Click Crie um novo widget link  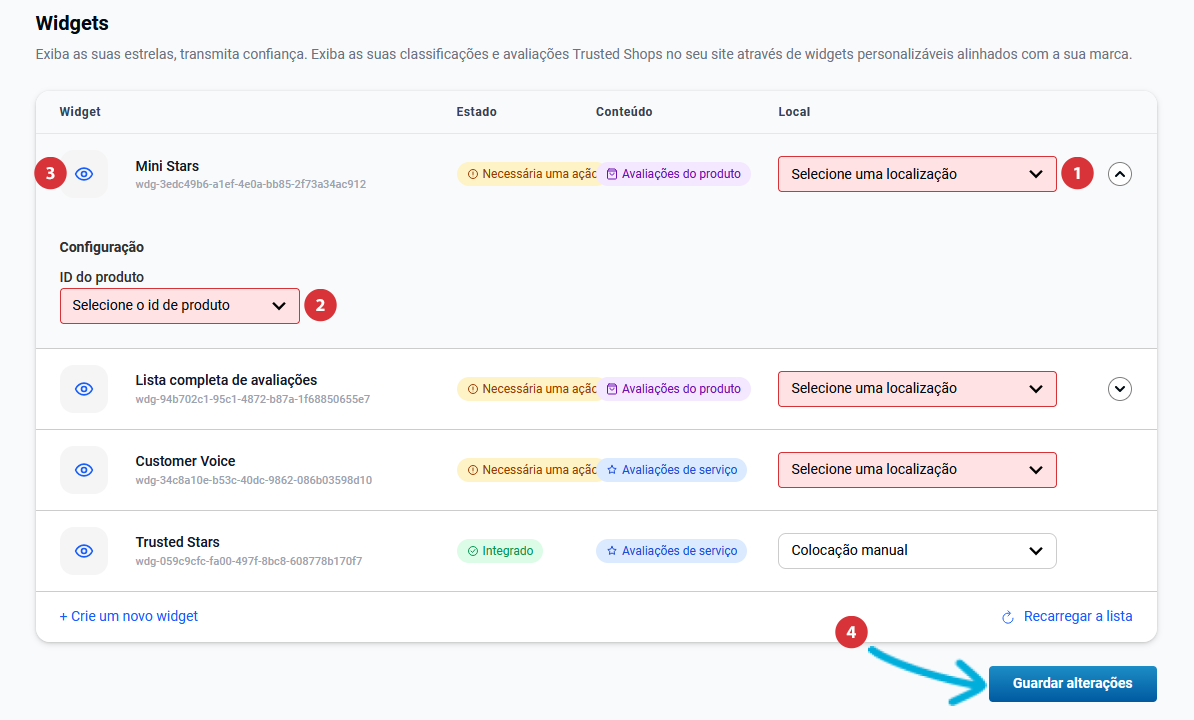(x=129, y=616)
